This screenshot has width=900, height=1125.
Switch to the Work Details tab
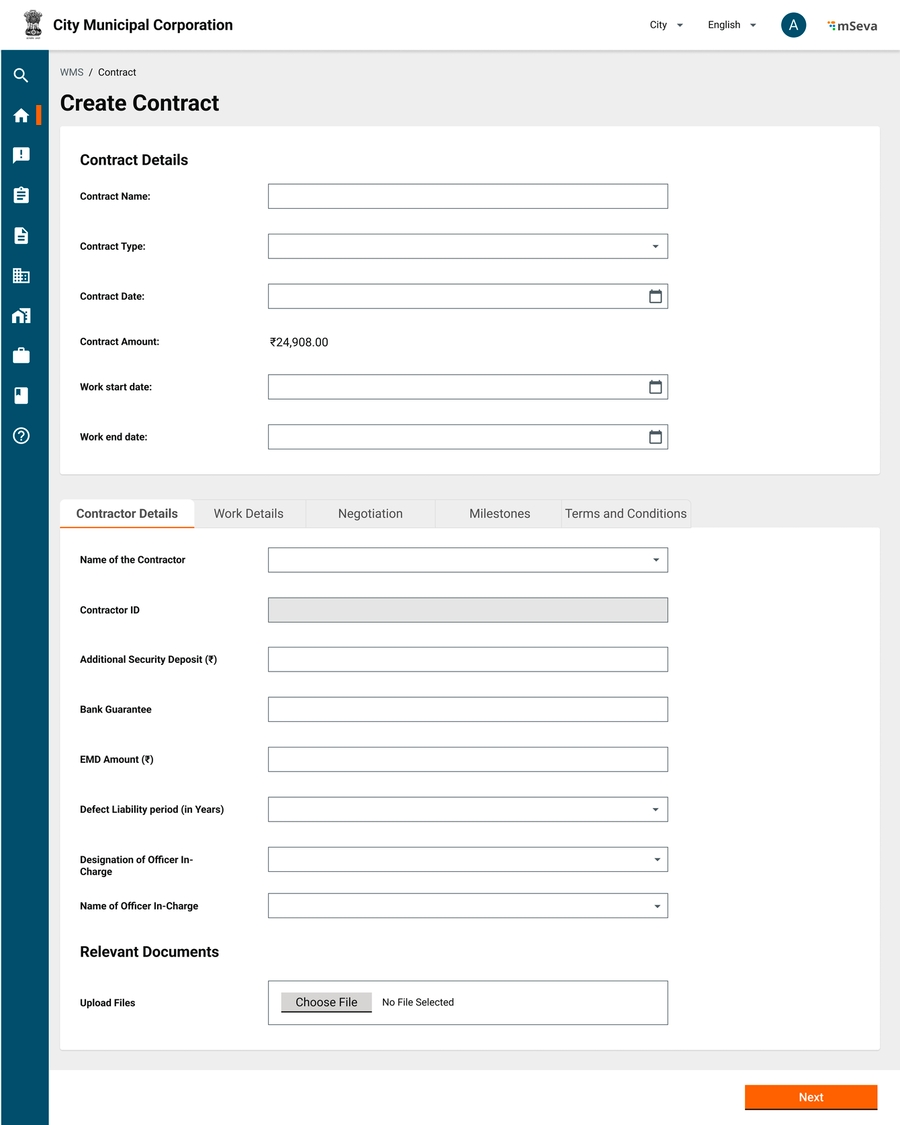tap(248, 514)
